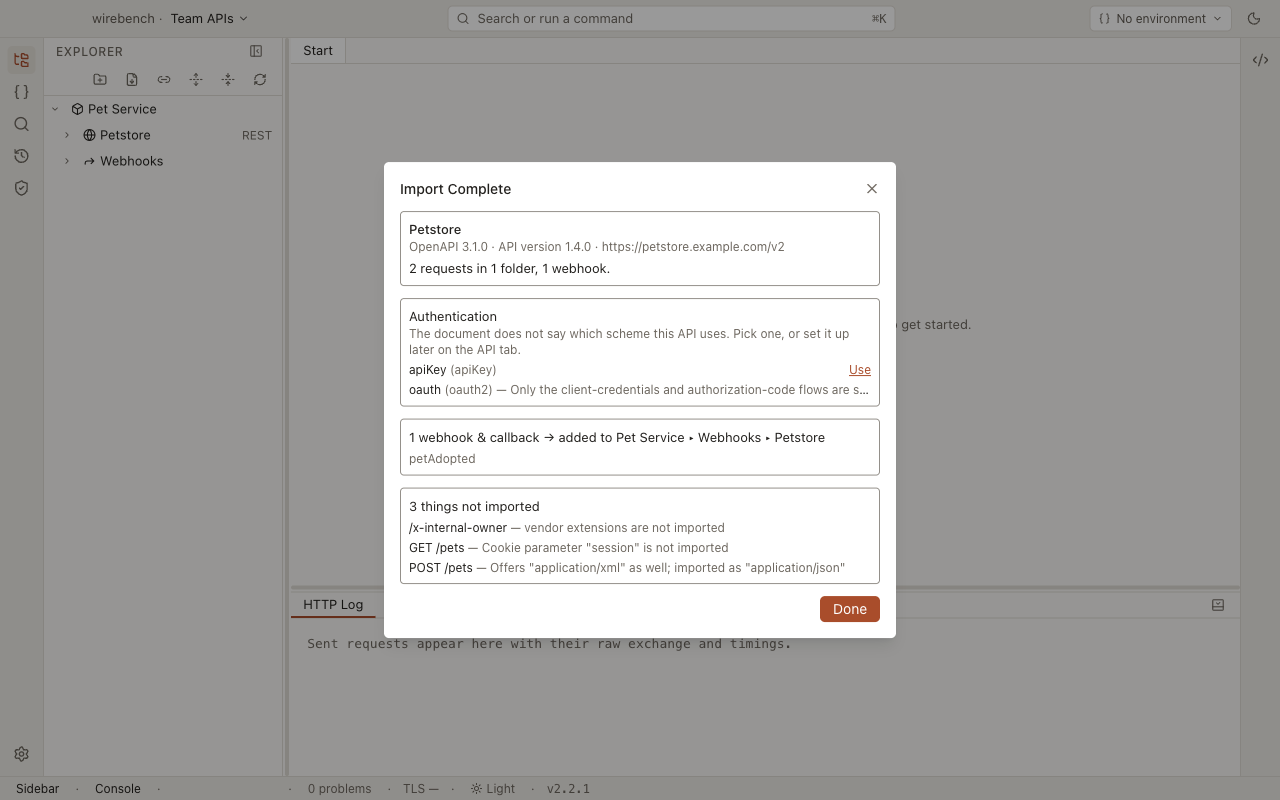Click the /x-internal-owner not-imported row
Image resolution: width=1280 pixels, height=800 pixels.
[640, 528]
